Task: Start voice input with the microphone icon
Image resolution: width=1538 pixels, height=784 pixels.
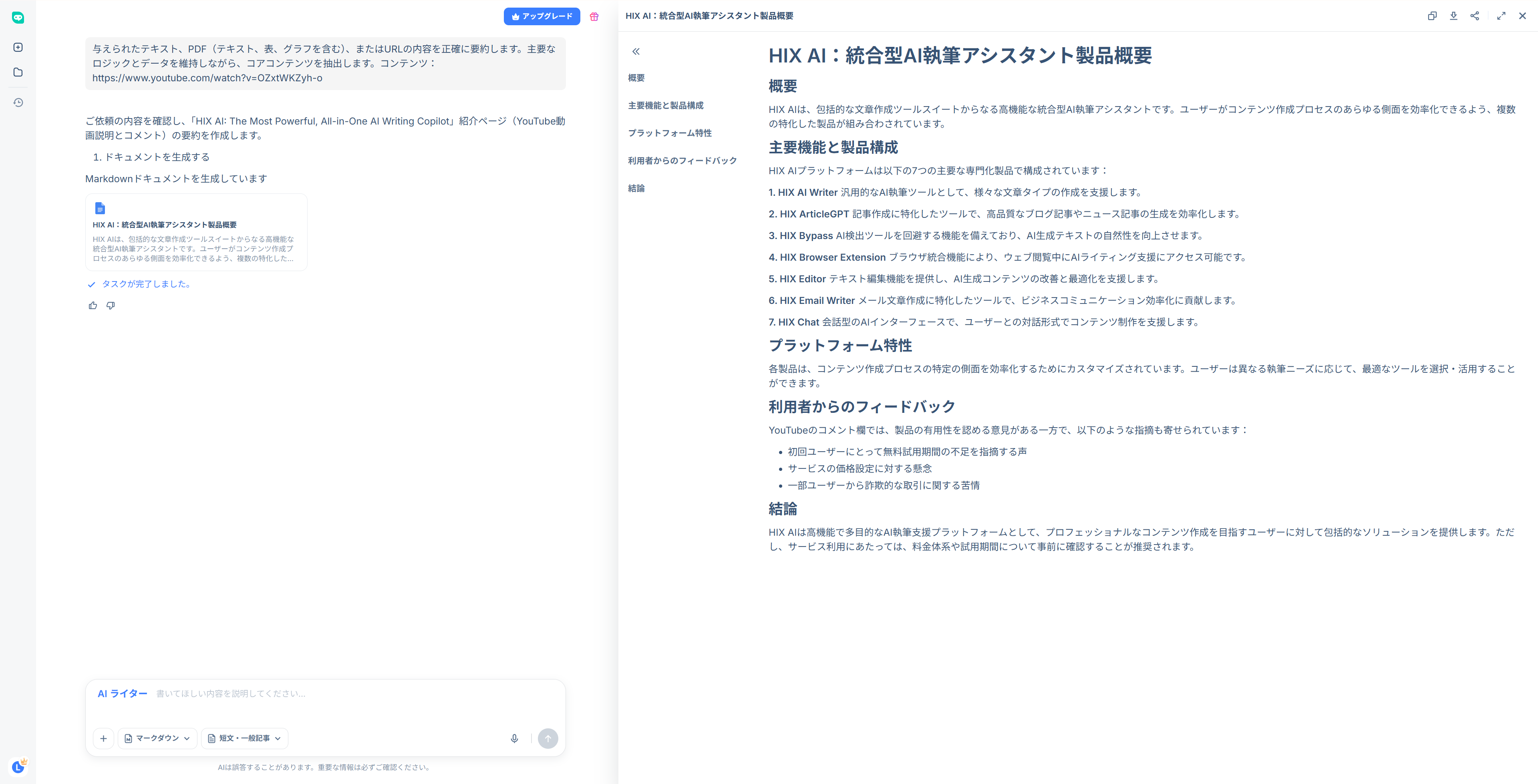Action: coord(514,739)
